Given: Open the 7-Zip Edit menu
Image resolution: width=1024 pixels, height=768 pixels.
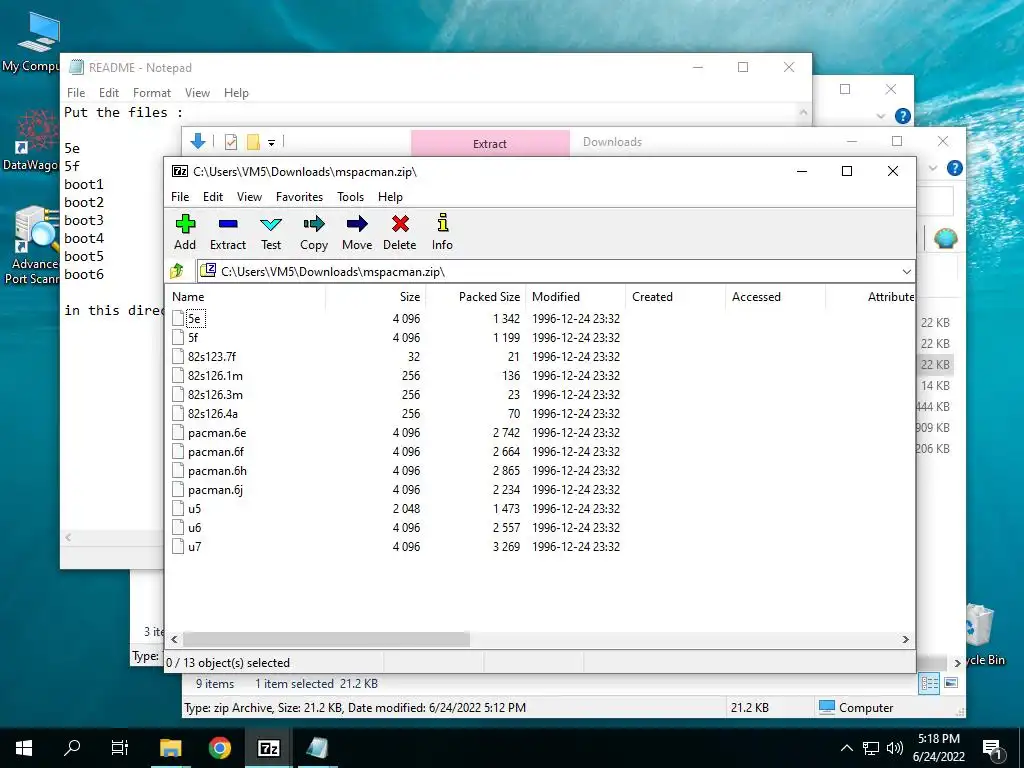Looking at the screenshot, I should (213, 197).
